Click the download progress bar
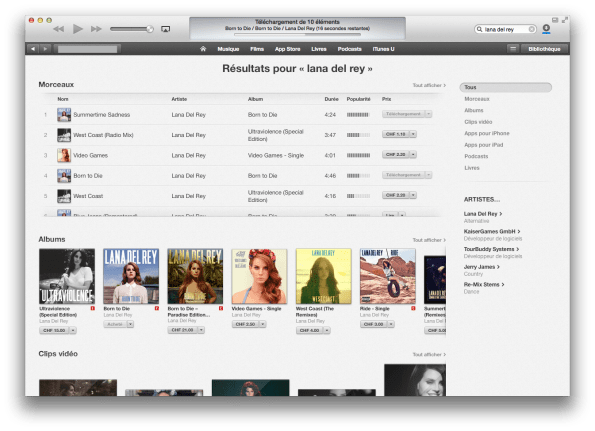 click(x=298, y=34)
